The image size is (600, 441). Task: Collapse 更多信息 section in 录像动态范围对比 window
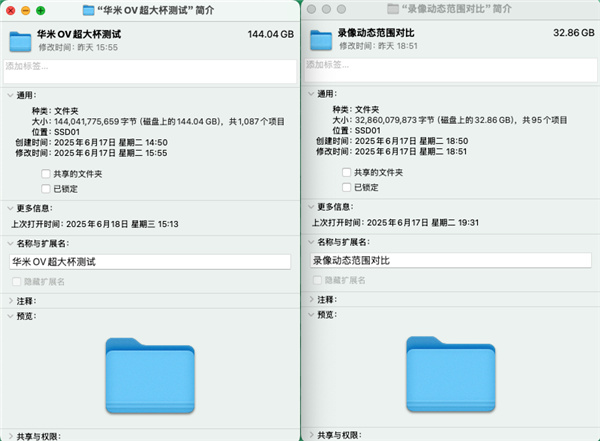(x=311, y=207)
